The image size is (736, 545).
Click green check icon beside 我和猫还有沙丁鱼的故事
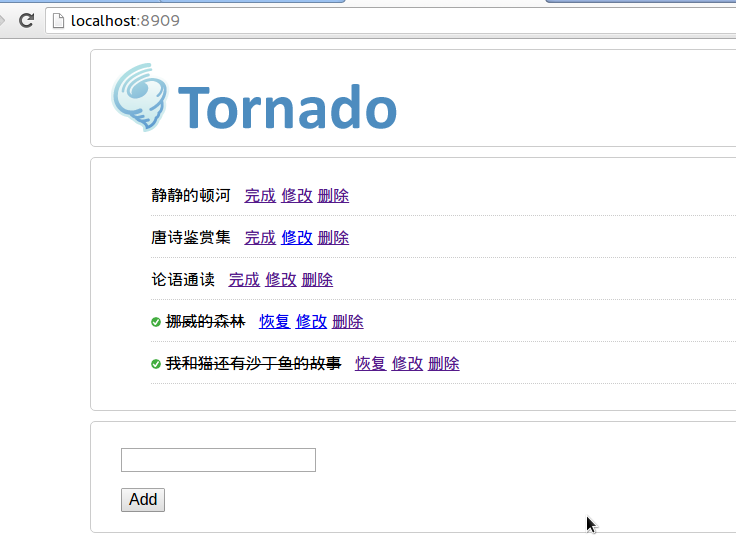156,364
